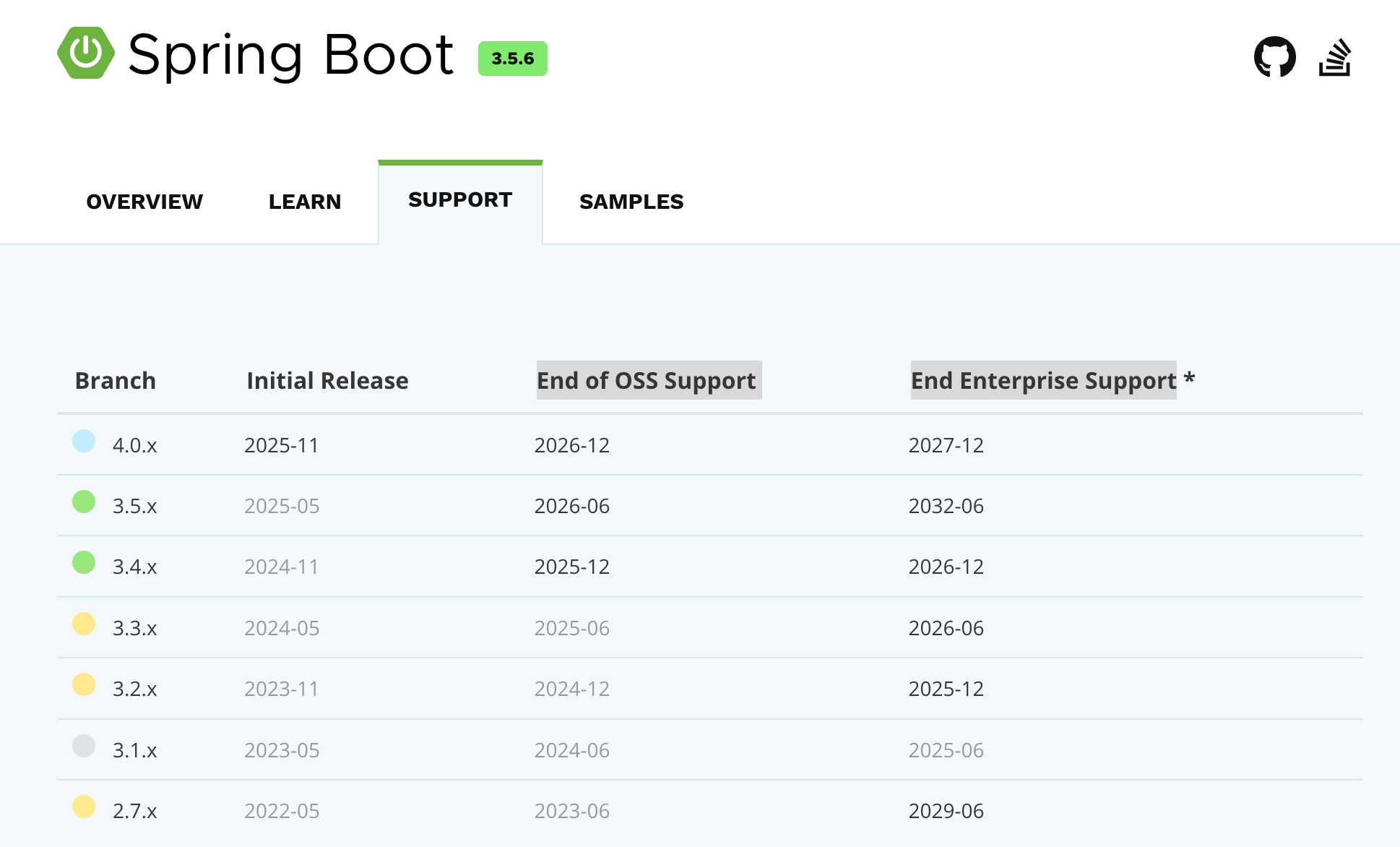The height and width of the screenshot is (847, 1400).
Task: Click the yellow status dot for 3.3.x
Action: (x=84, y=624)
